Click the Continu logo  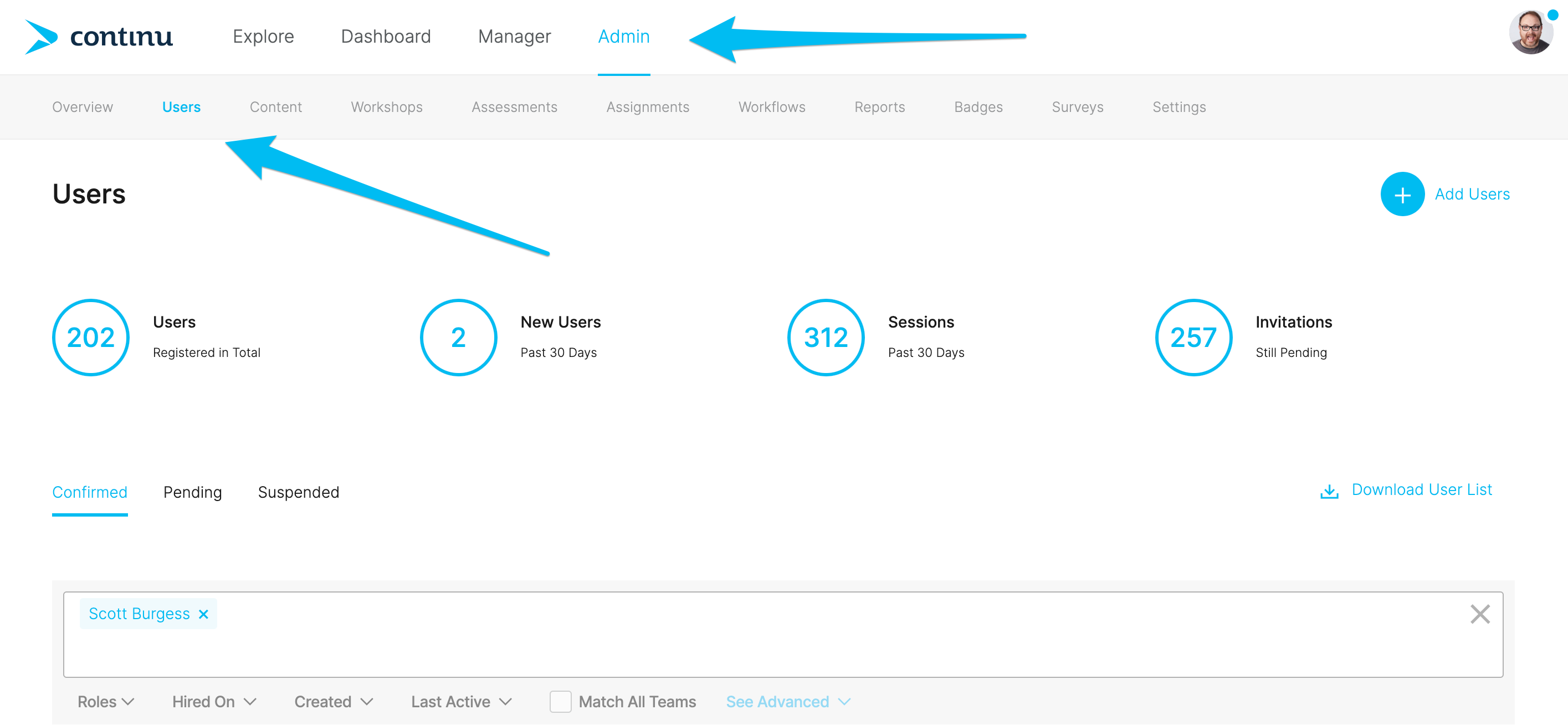coord(99,37)
